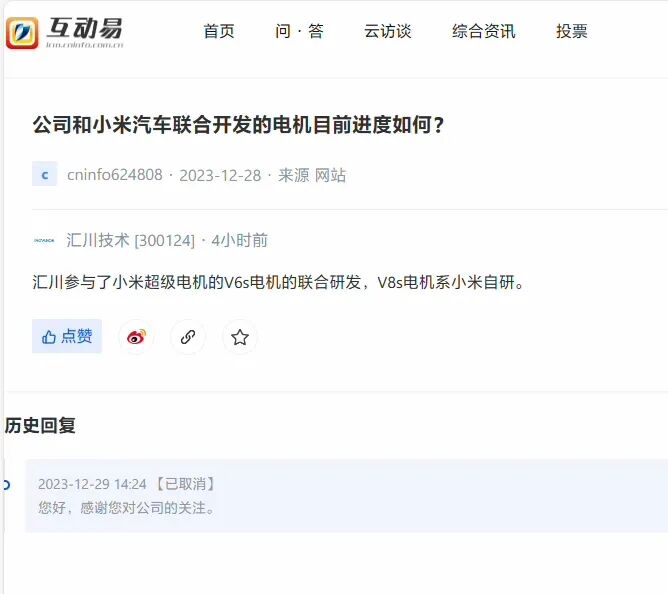Click the answer text about V6s电机

[279, 282]
